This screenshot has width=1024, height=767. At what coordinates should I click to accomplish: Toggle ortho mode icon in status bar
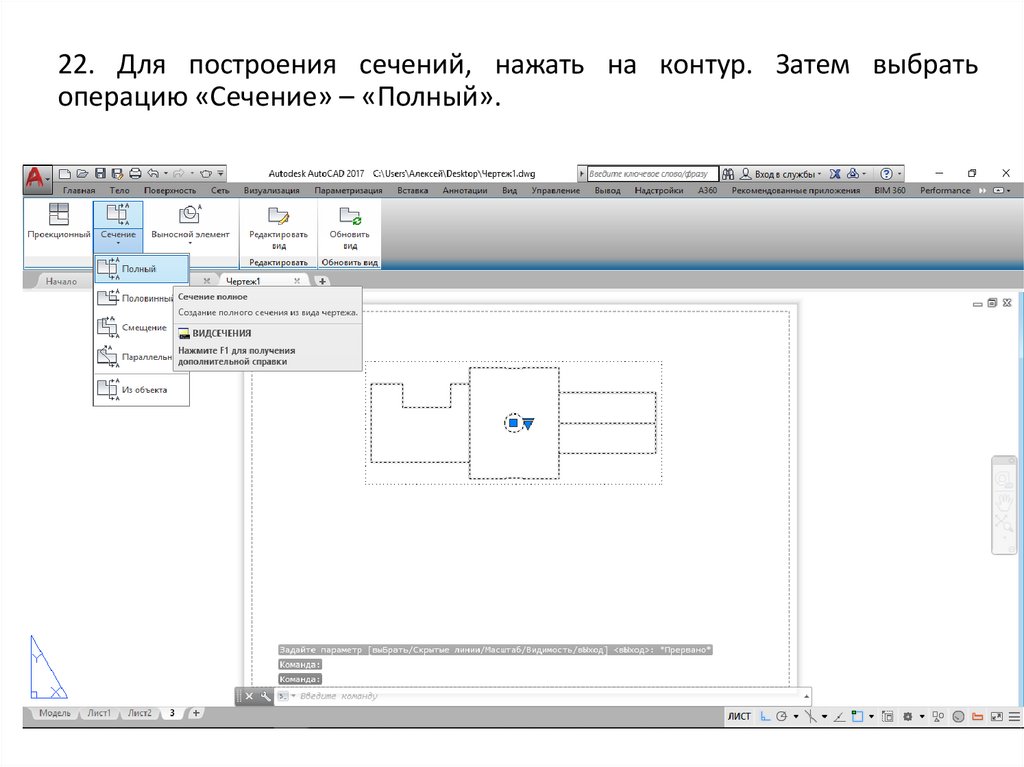point(765,716)
